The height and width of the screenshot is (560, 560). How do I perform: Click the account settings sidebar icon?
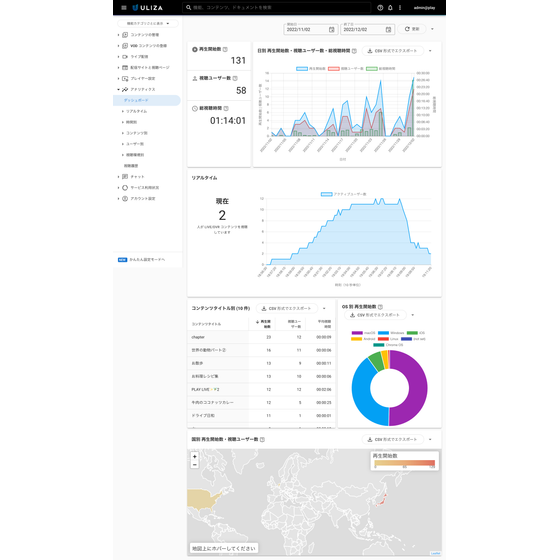tap(125, 199)
